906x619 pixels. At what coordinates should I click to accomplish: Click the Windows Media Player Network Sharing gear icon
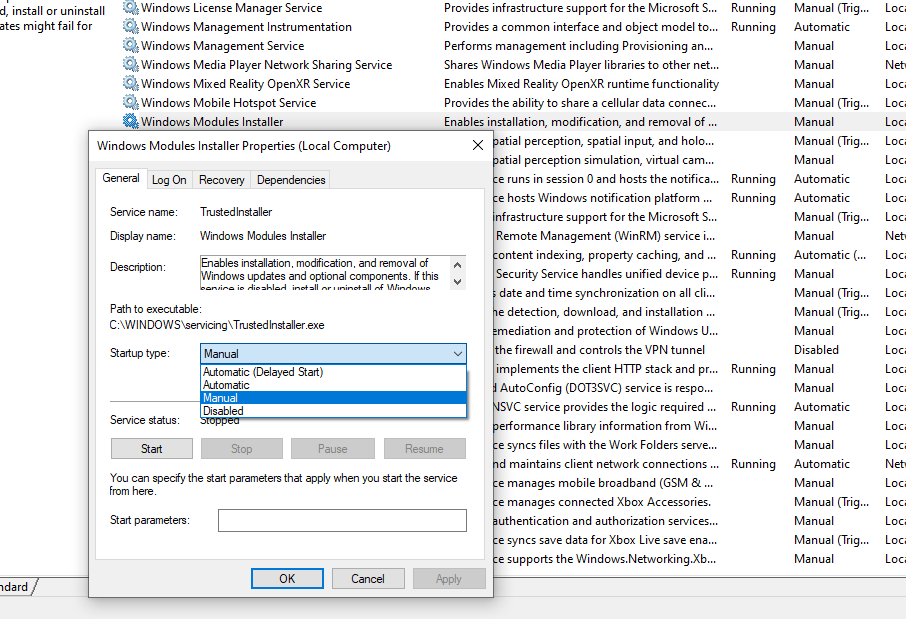tap(131, 65)
